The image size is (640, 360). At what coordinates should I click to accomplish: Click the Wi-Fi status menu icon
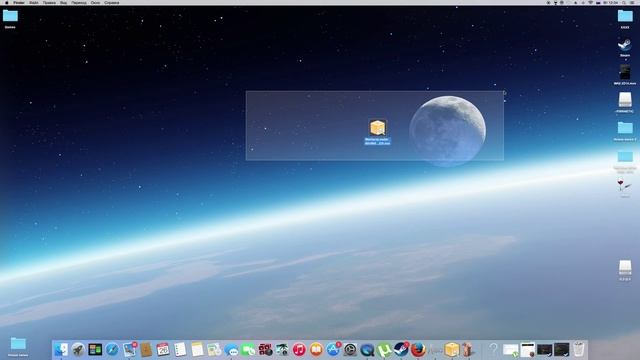coord(591,2)
